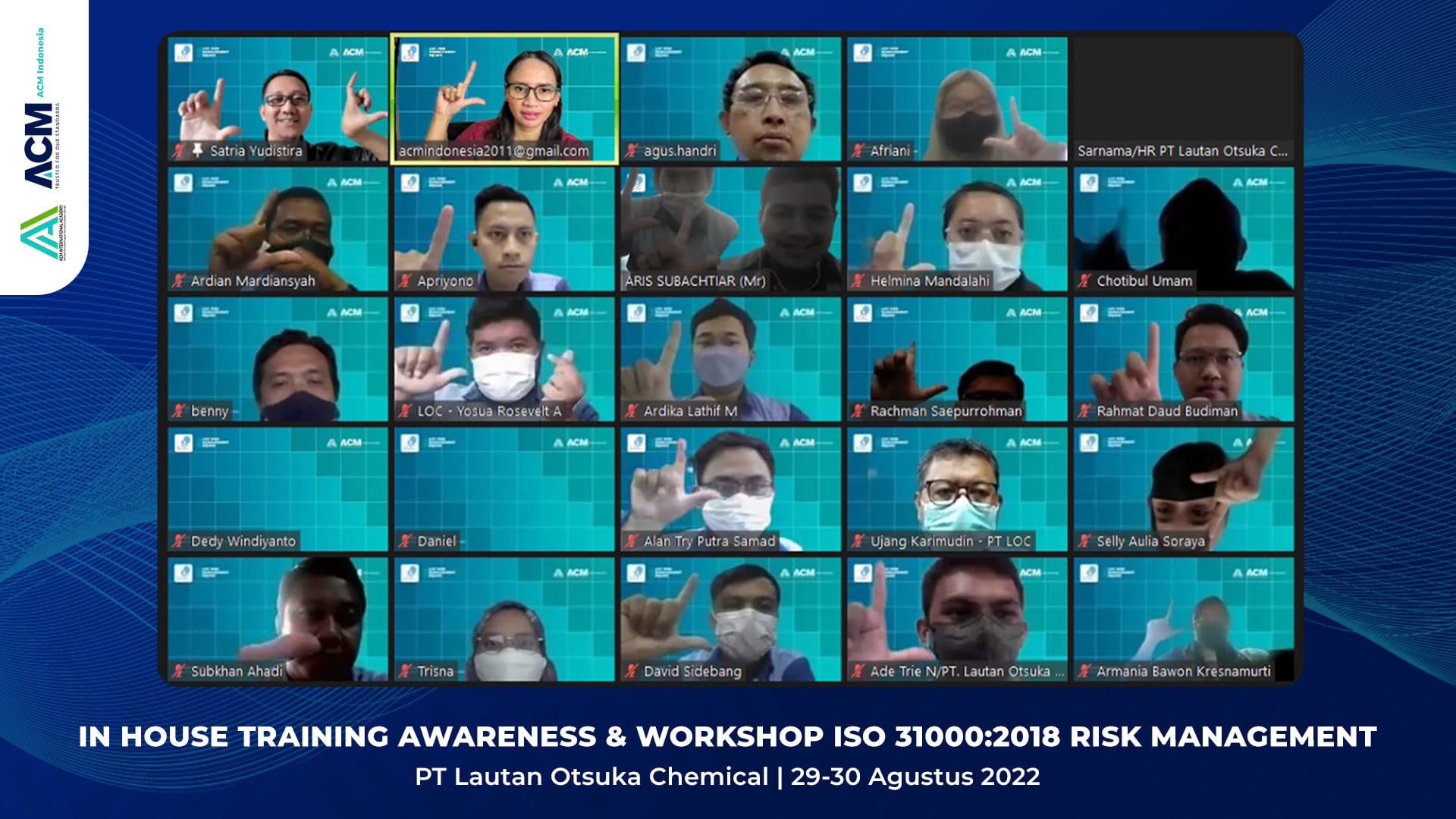The height and width of the screenshot is (819, 1456).
Task: Click Ujang Karimudin - PT LOC name label
Action: click(x=950, y=541)
